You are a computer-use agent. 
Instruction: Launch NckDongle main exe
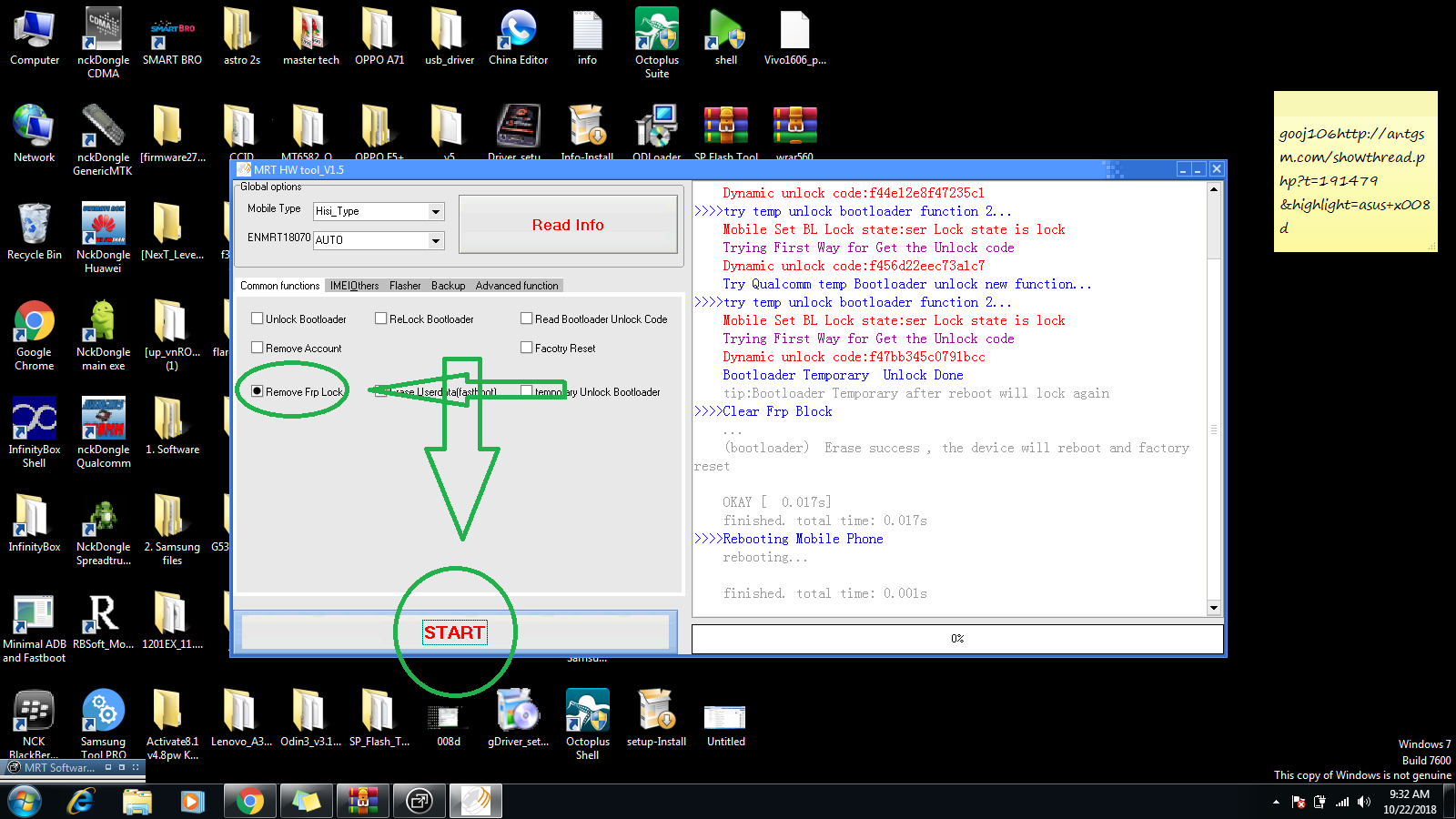pos(103,335)
